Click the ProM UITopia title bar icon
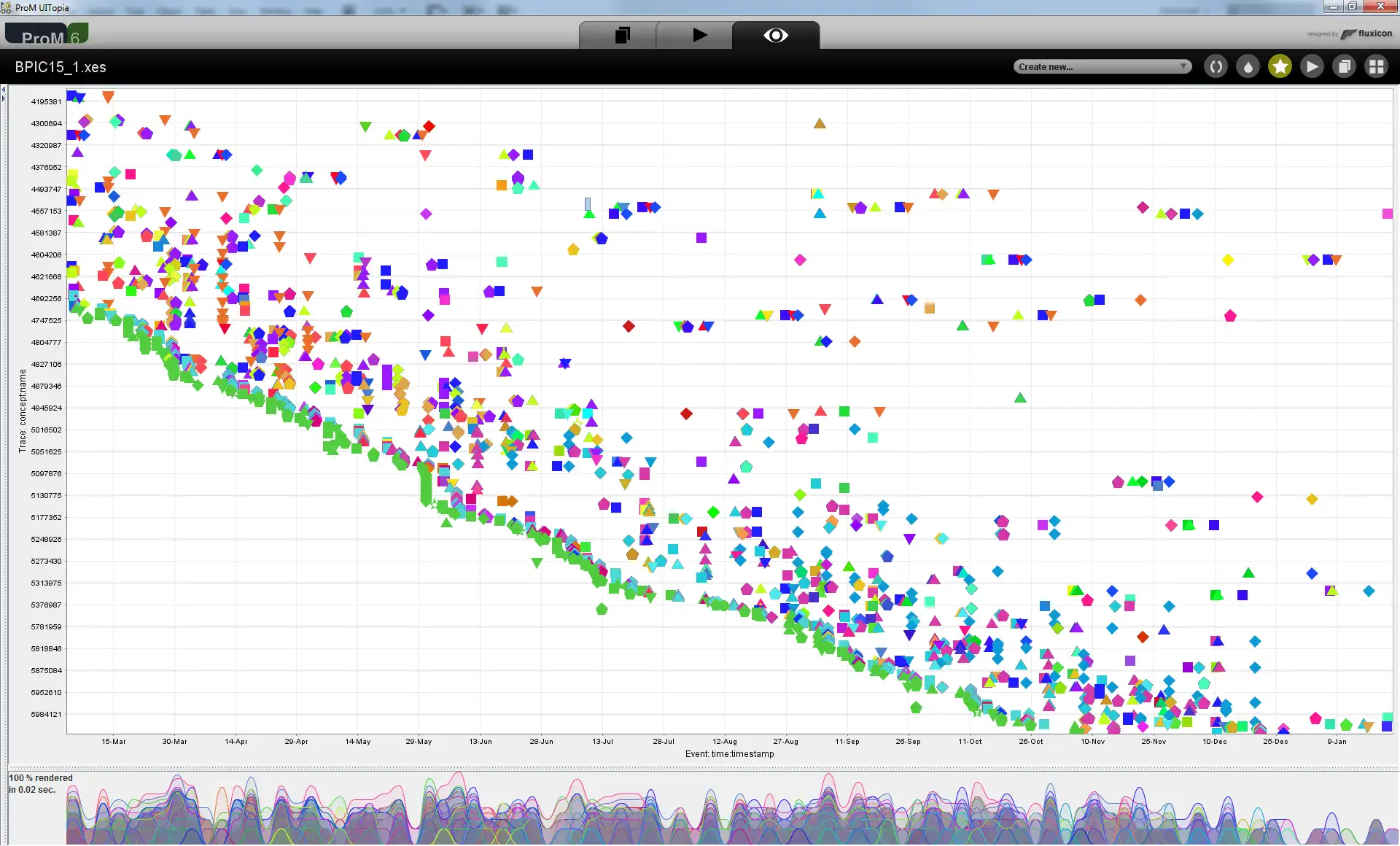 7,7
